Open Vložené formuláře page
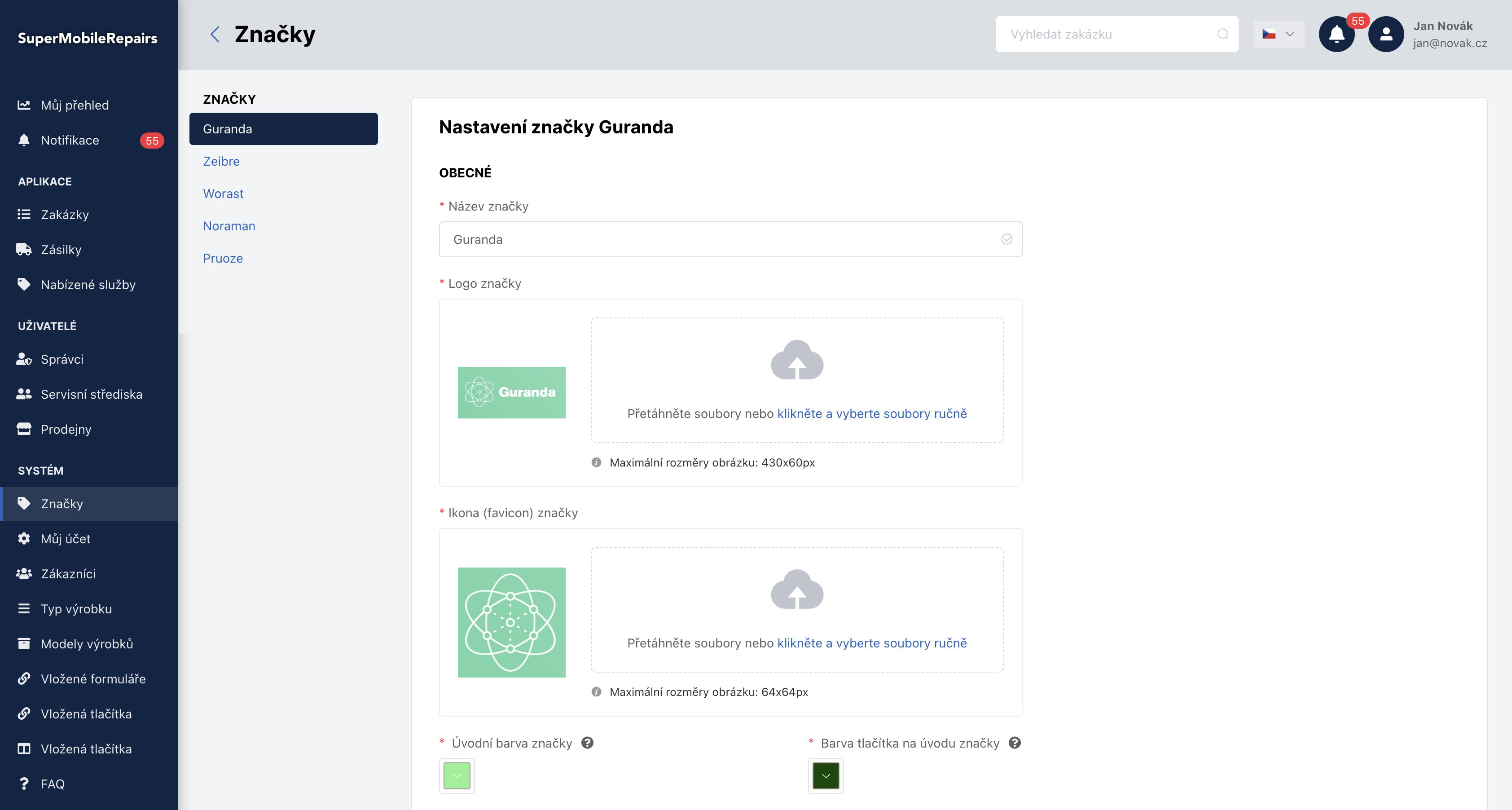This screenshot has width=1512, height=810. [88, 678]
